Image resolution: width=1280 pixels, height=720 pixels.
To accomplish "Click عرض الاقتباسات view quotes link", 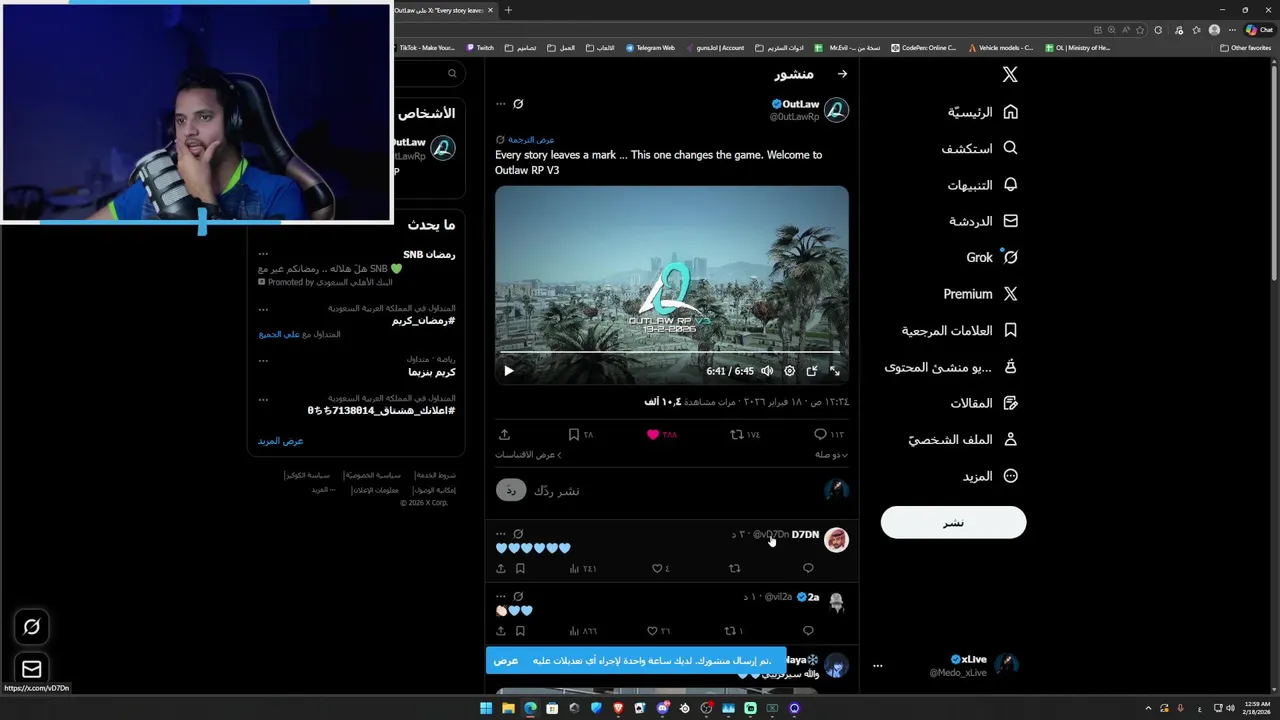I will pos(528,455).
